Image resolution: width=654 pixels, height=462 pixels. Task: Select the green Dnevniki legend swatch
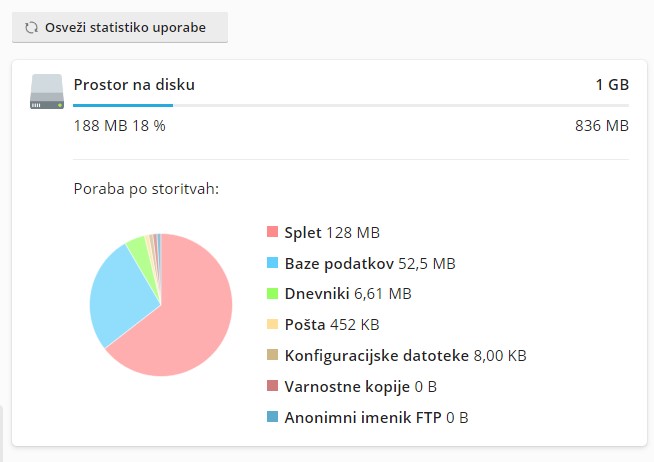coord(272,293)
